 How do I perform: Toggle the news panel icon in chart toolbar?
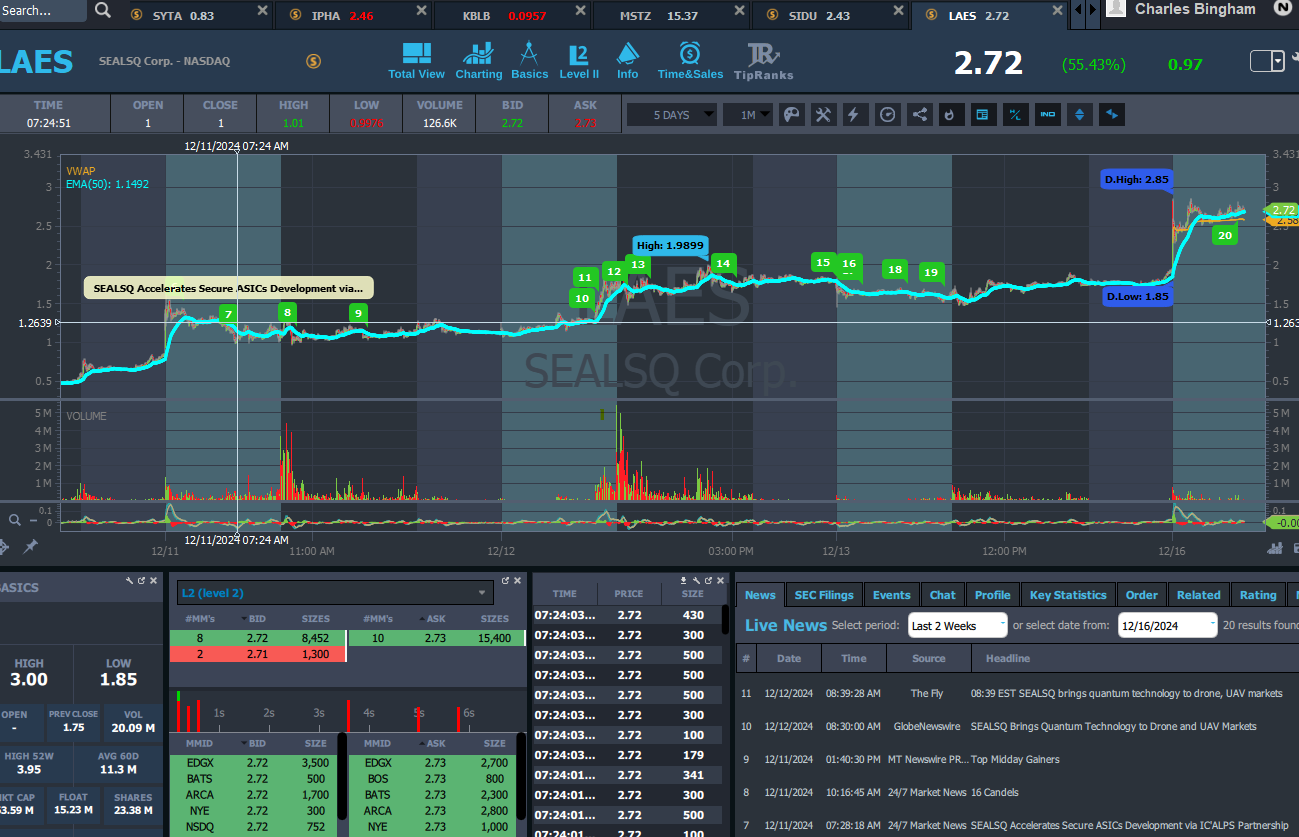tap(982, 115)
